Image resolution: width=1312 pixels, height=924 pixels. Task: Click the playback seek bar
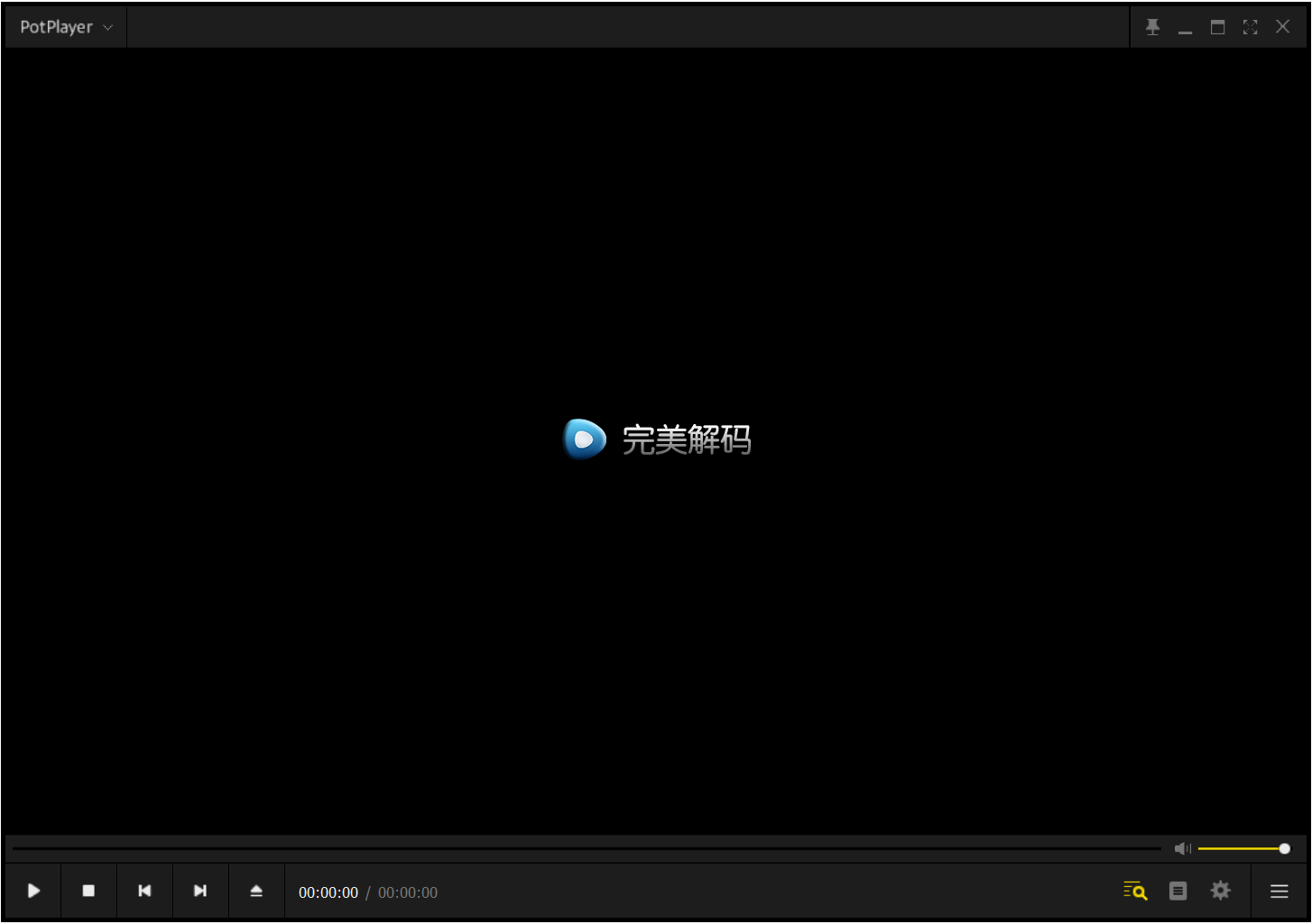tap(587, 848)
